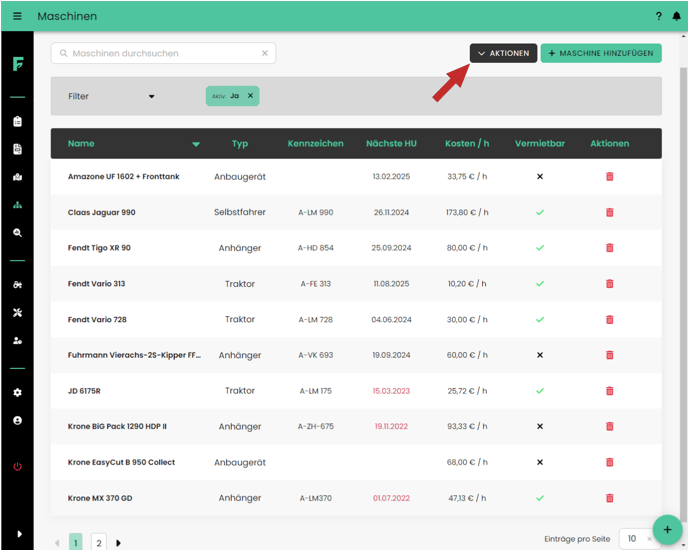Screen dimensions: 688x550
Task: Delete Fendt Vario 728 entry
Action: point(609,320)
